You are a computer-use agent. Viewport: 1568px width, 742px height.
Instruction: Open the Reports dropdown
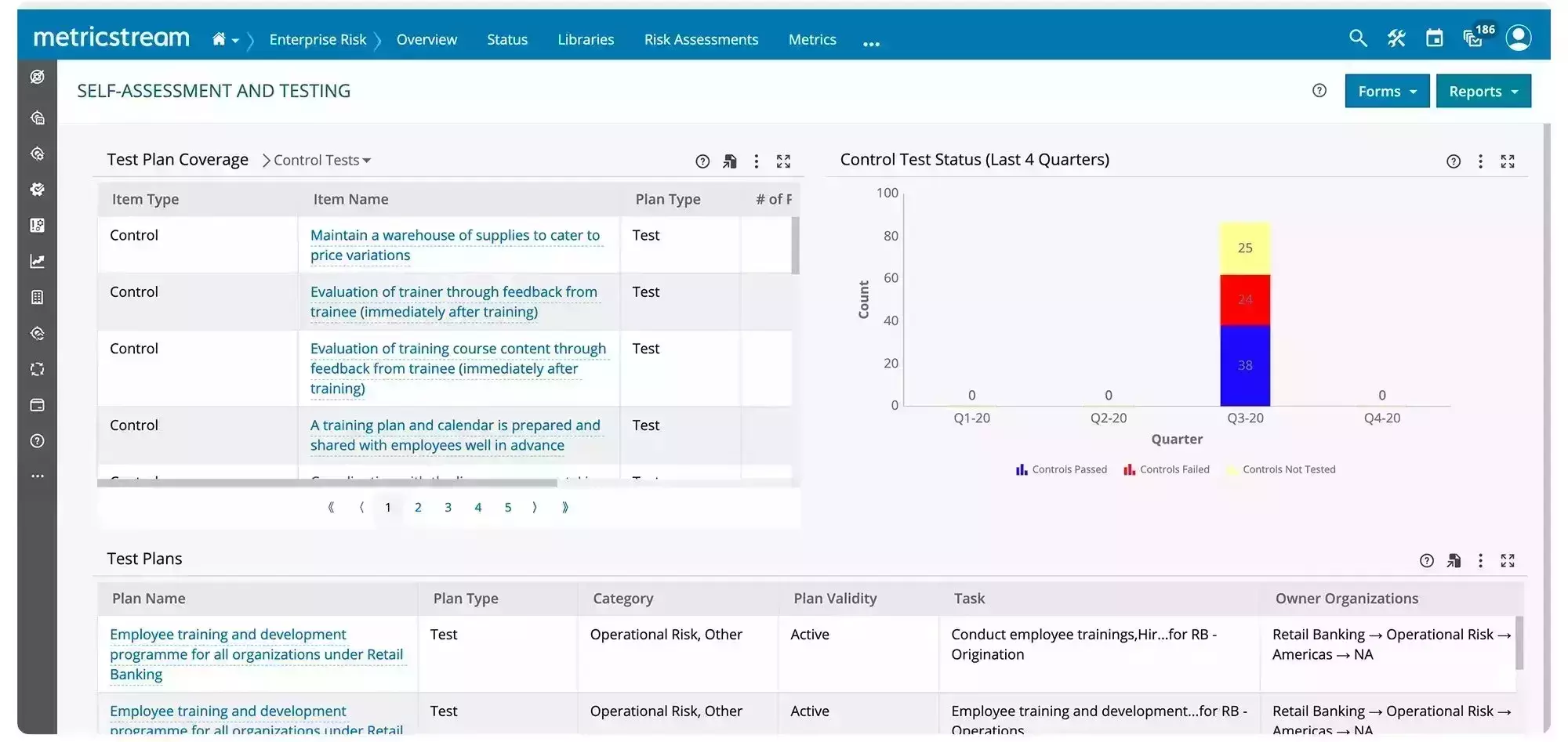(x=1483, y=91)
